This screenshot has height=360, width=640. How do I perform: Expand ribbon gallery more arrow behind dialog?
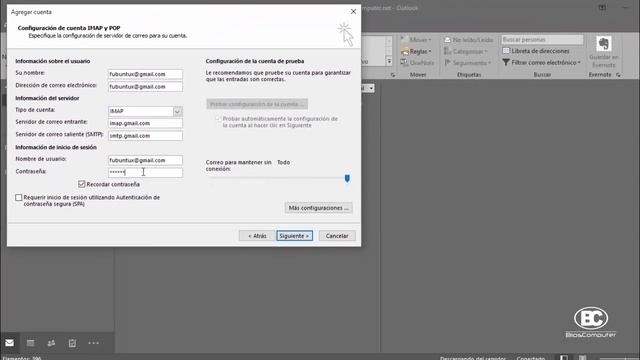tap(389, 62)
